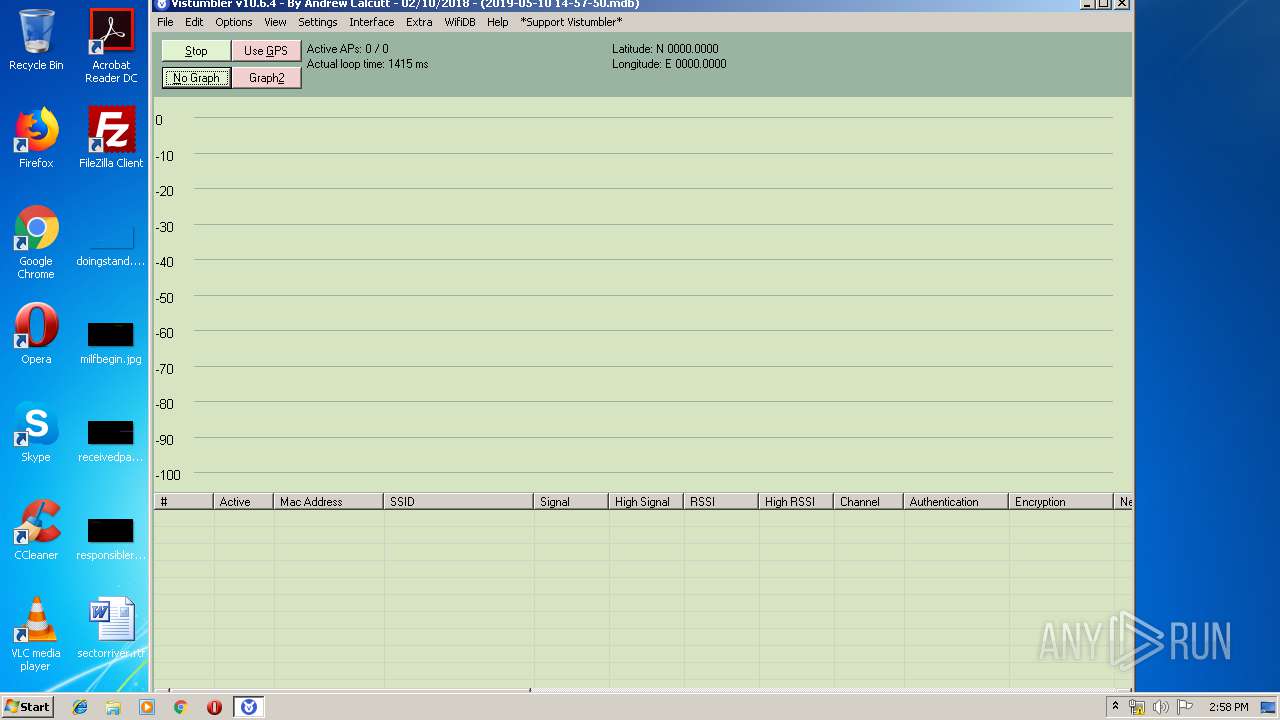Screen dimensions: 1280x720
Task: Open the Firefox desktop icon
Action: pos(36,138)
